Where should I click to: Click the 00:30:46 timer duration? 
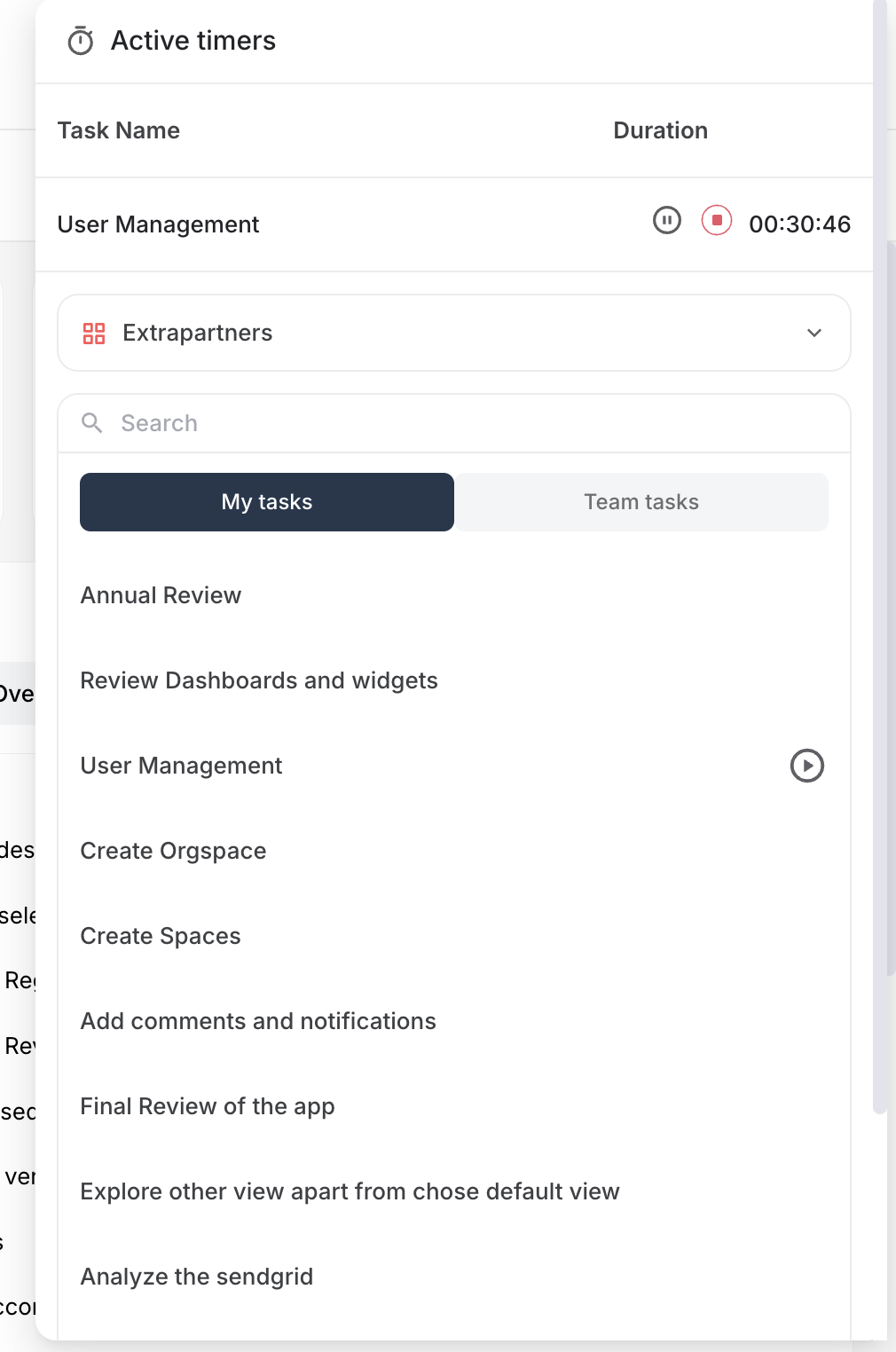[x=799, y=224]
